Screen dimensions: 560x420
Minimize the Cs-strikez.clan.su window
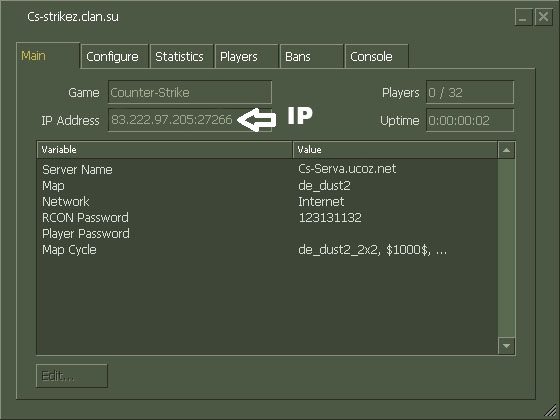point(523,17)
